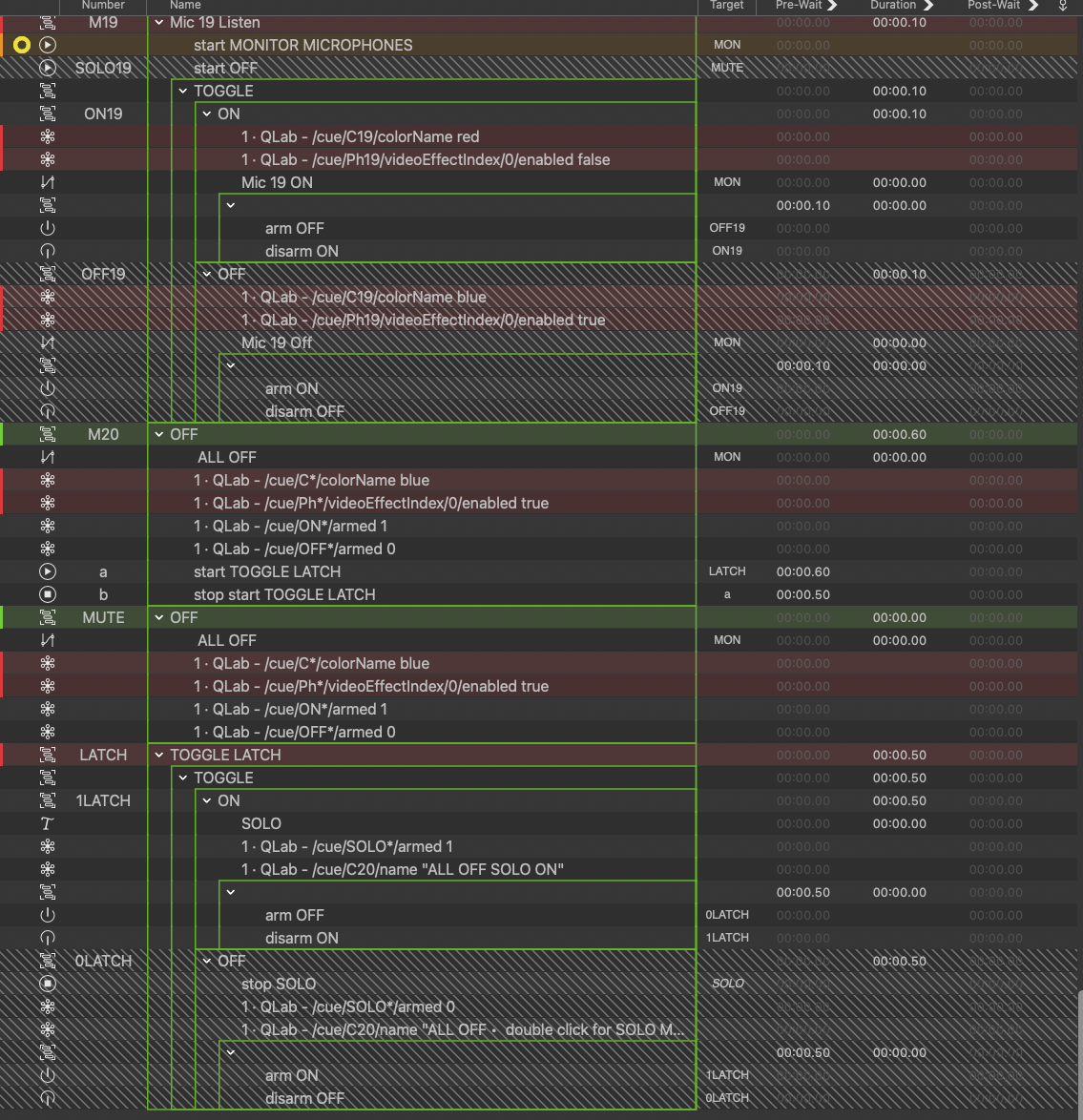The image size is (1083, 1120).
Task: Click the stop cue icon on cue b
Action: pos(48,594)
